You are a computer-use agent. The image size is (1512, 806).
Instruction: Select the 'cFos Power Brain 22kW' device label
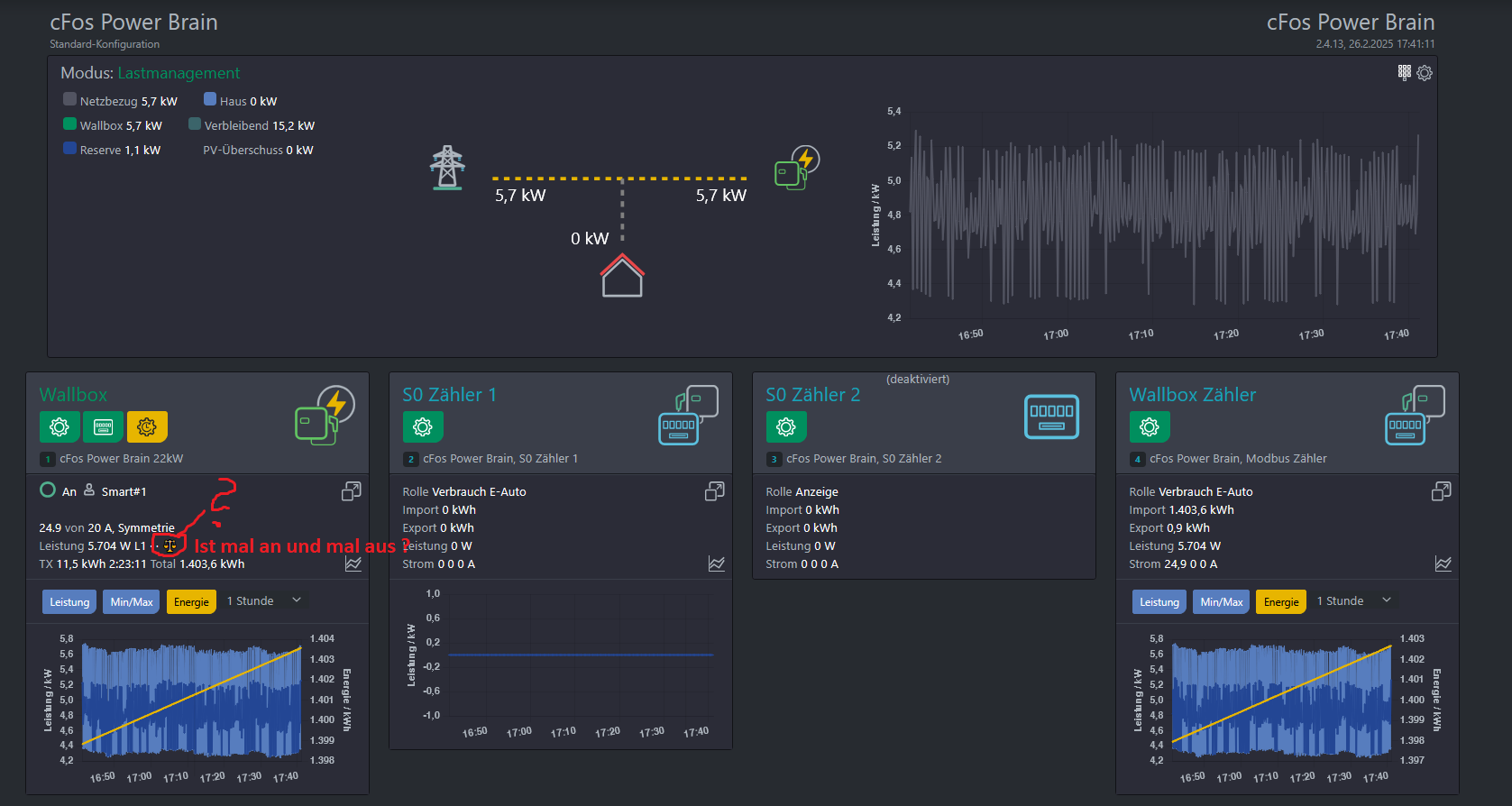click(122, 459)
